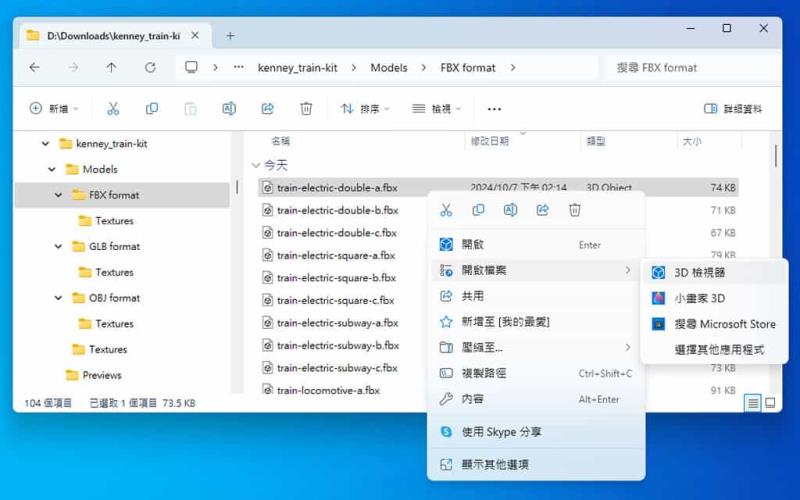800x500 pixels.
Task: Collapse the Models tree node
Action: (x=52, y=169)
